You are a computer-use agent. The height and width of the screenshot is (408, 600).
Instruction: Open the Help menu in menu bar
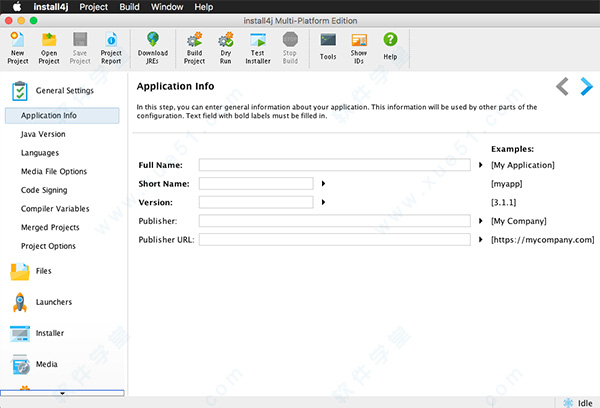[x=204, y=7]
